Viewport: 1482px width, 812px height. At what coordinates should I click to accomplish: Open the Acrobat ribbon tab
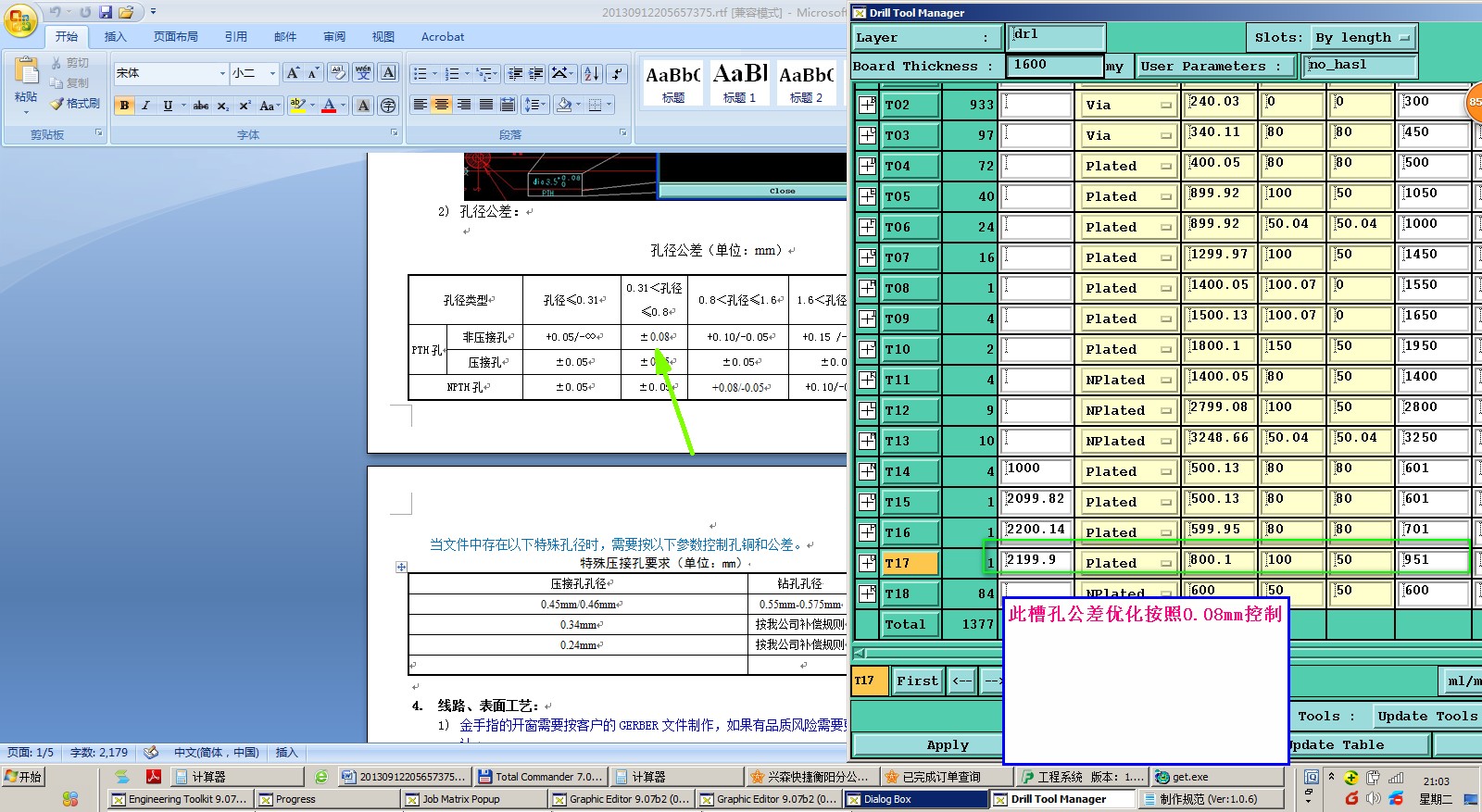tap(443, 37)
